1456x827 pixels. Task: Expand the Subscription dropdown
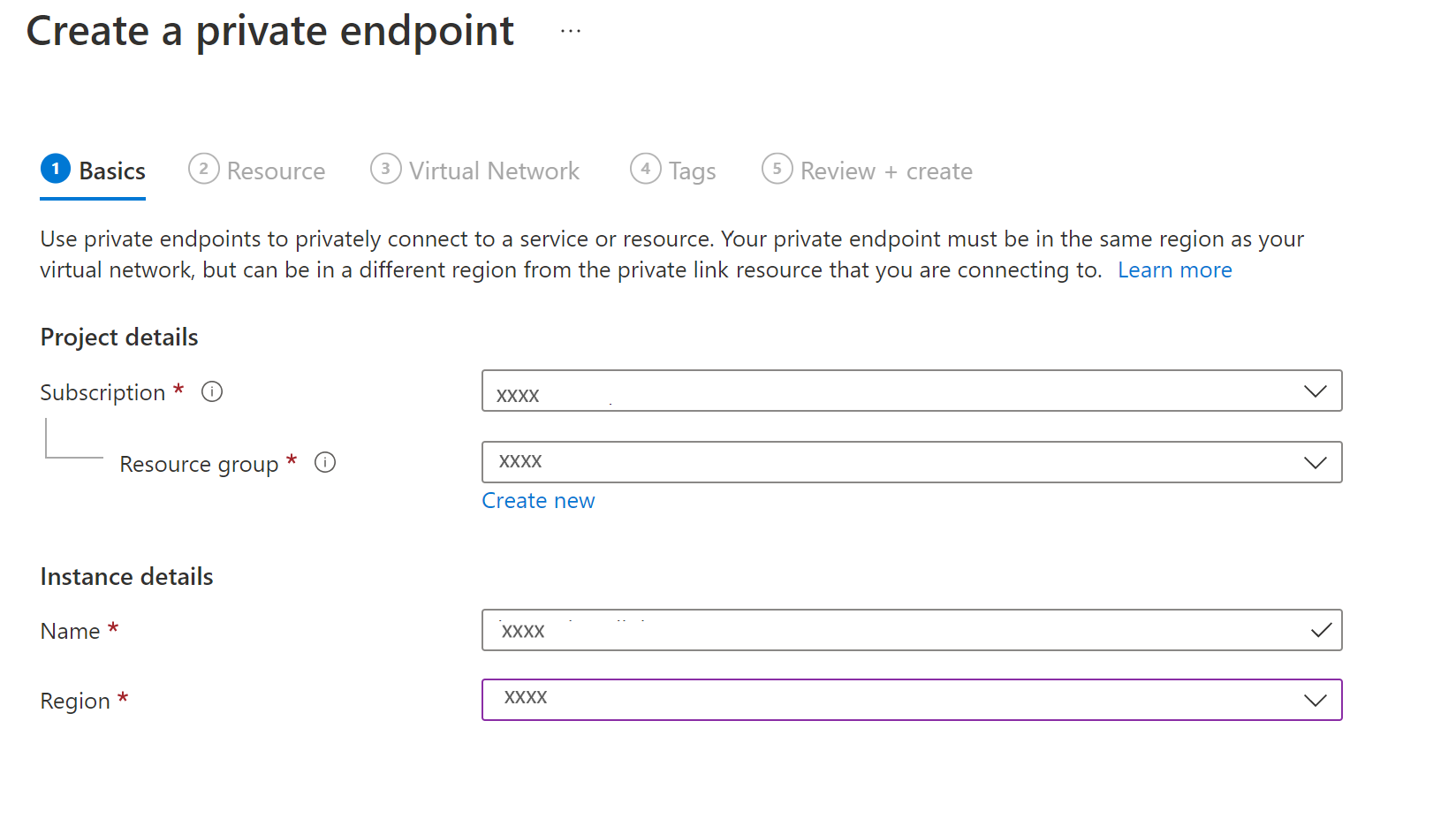(x=912, y=391)
